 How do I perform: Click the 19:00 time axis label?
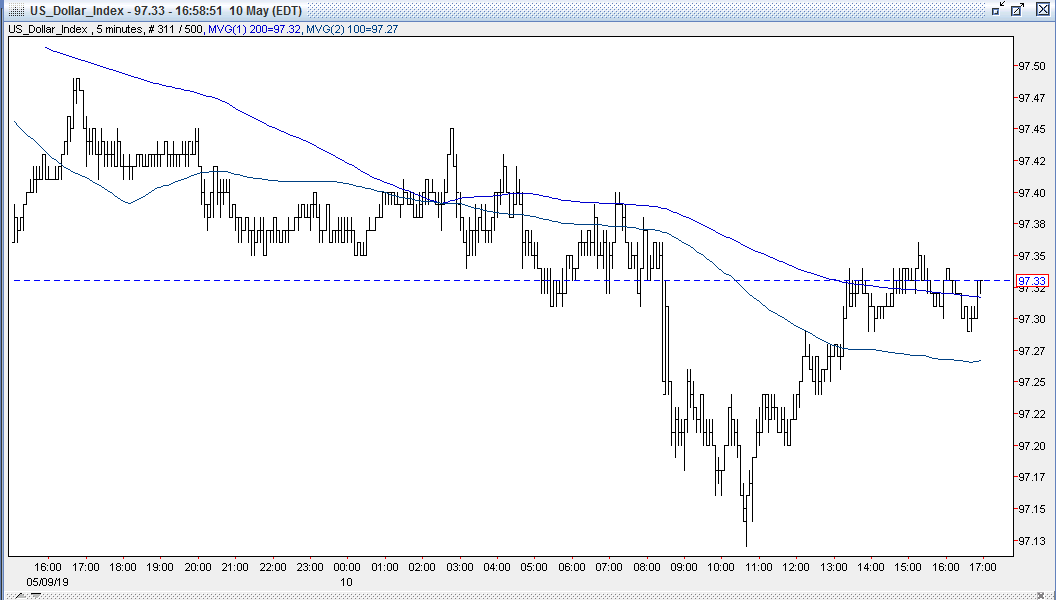coord(160,567)
